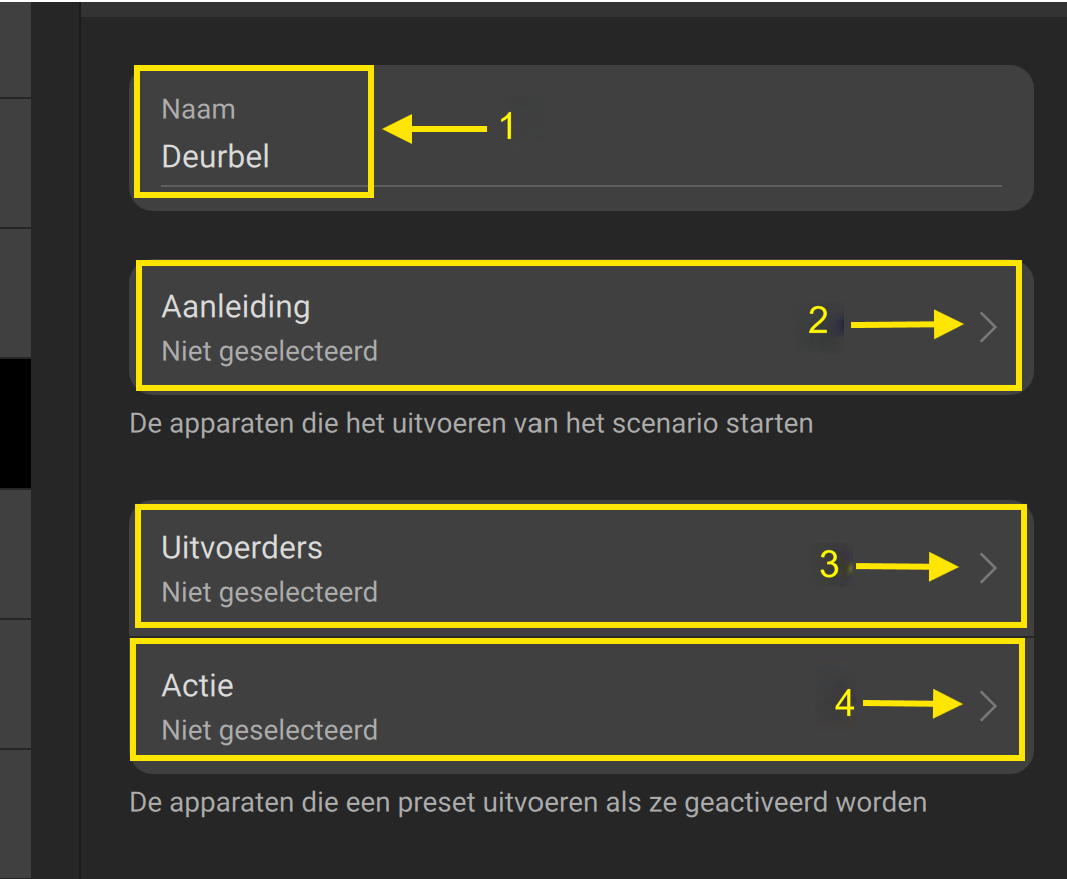Click 'Niet geselecteerd' under Aanleiding
Viewport: 1067px width, 879px height.
[x=269, y=352]
